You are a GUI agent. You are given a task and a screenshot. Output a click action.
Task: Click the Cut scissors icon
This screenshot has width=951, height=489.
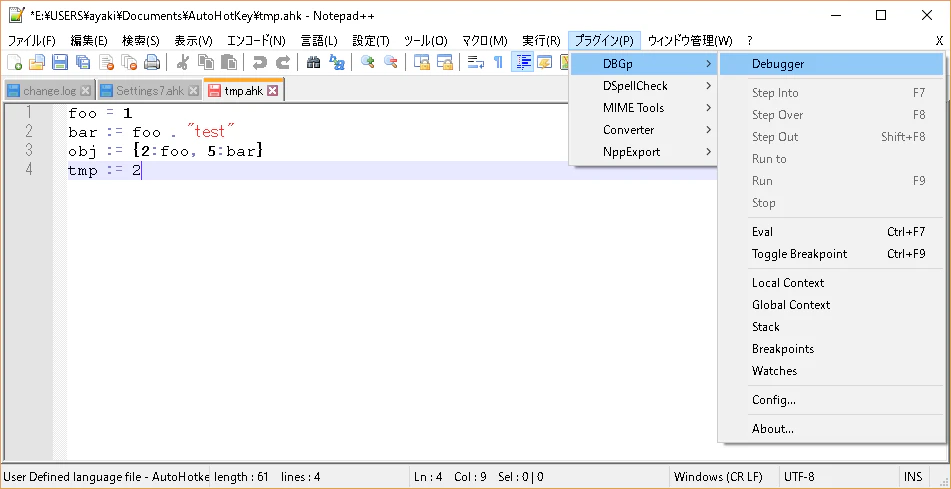(x=182, y=62)
